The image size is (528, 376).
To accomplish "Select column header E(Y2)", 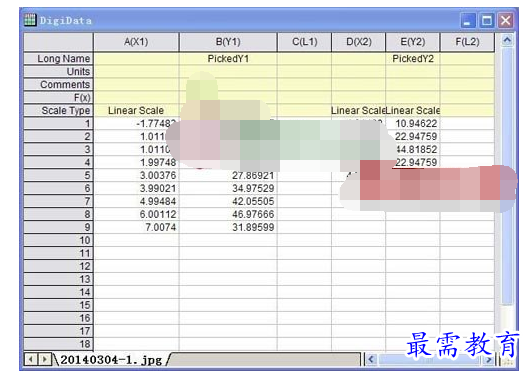I will click(x=412, y=42).
